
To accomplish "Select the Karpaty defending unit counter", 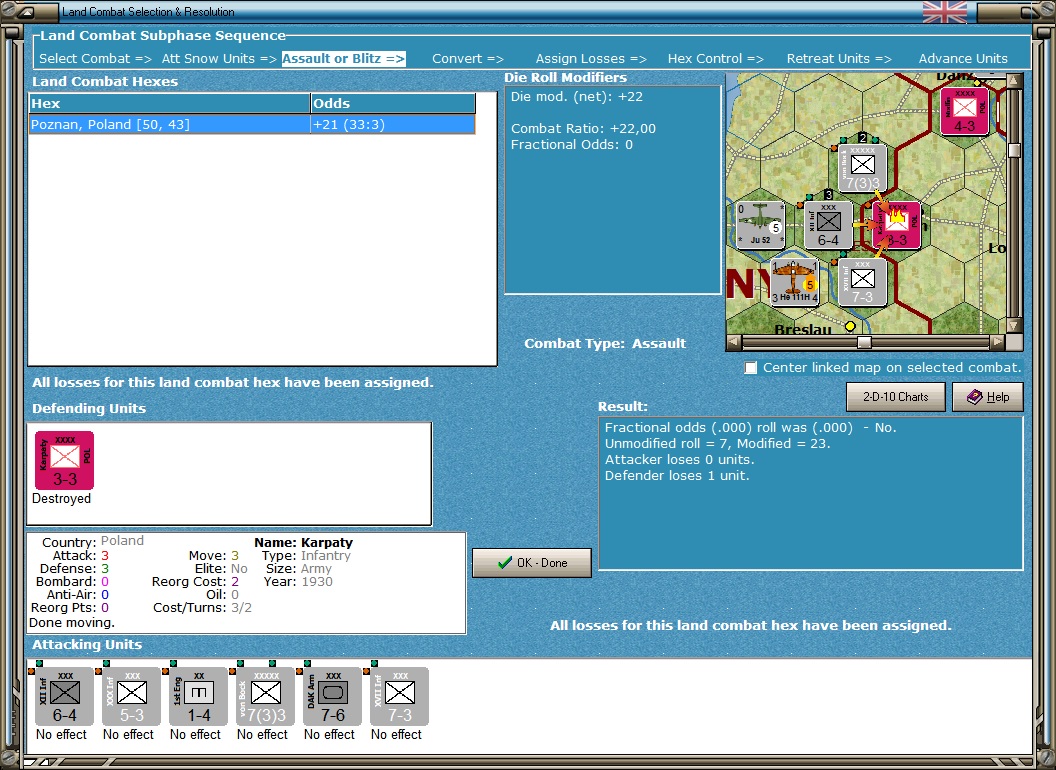I will (x=65, y=461).
